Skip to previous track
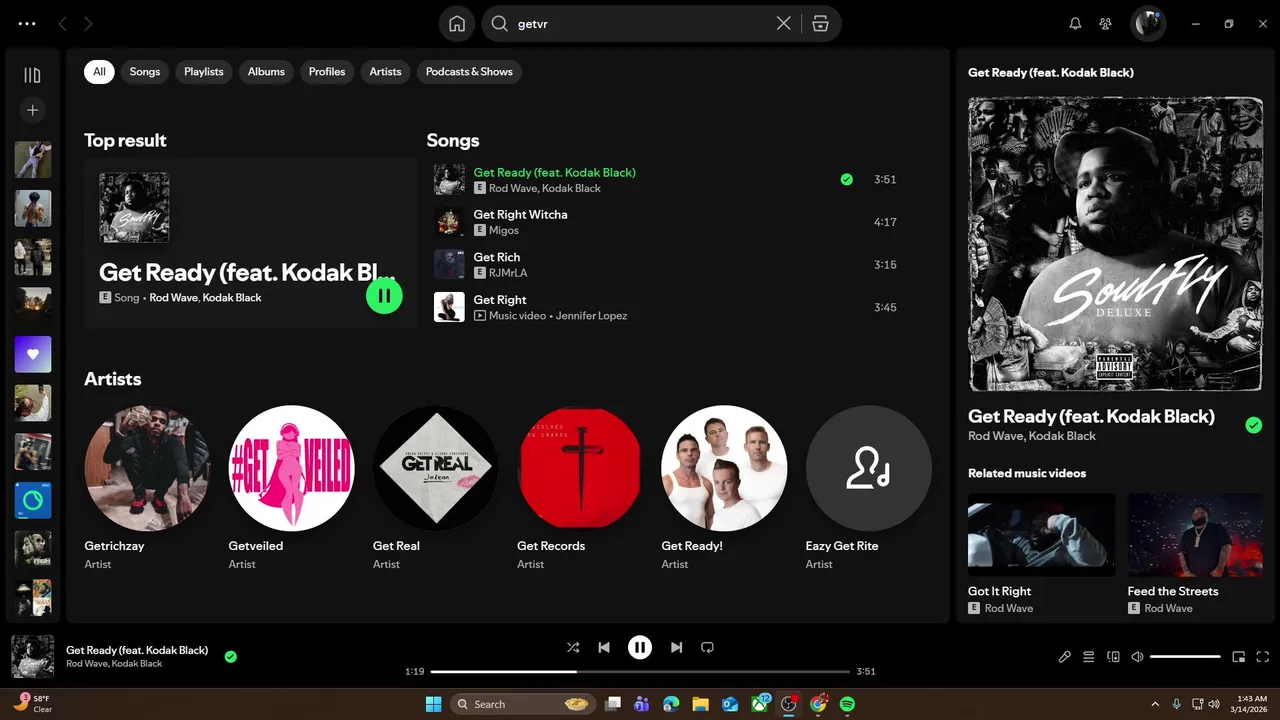 604,648
